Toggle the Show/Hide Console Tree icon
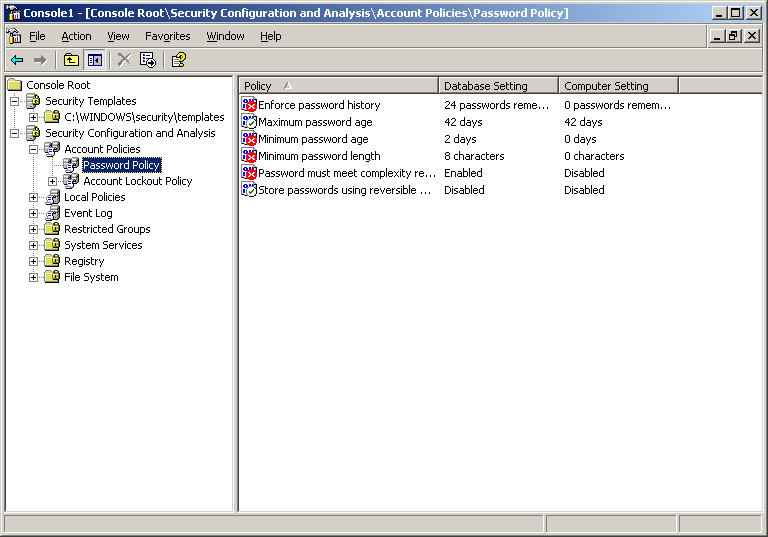This screenshot has width=768, height=537. pyautogui.click(x=94, y=60)
